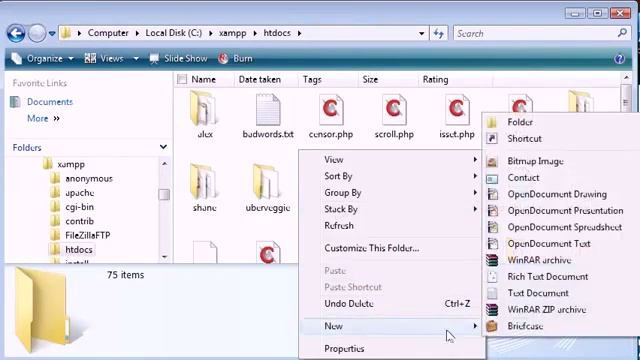
Task: Create a new Contact item
Action: (561, 178)
